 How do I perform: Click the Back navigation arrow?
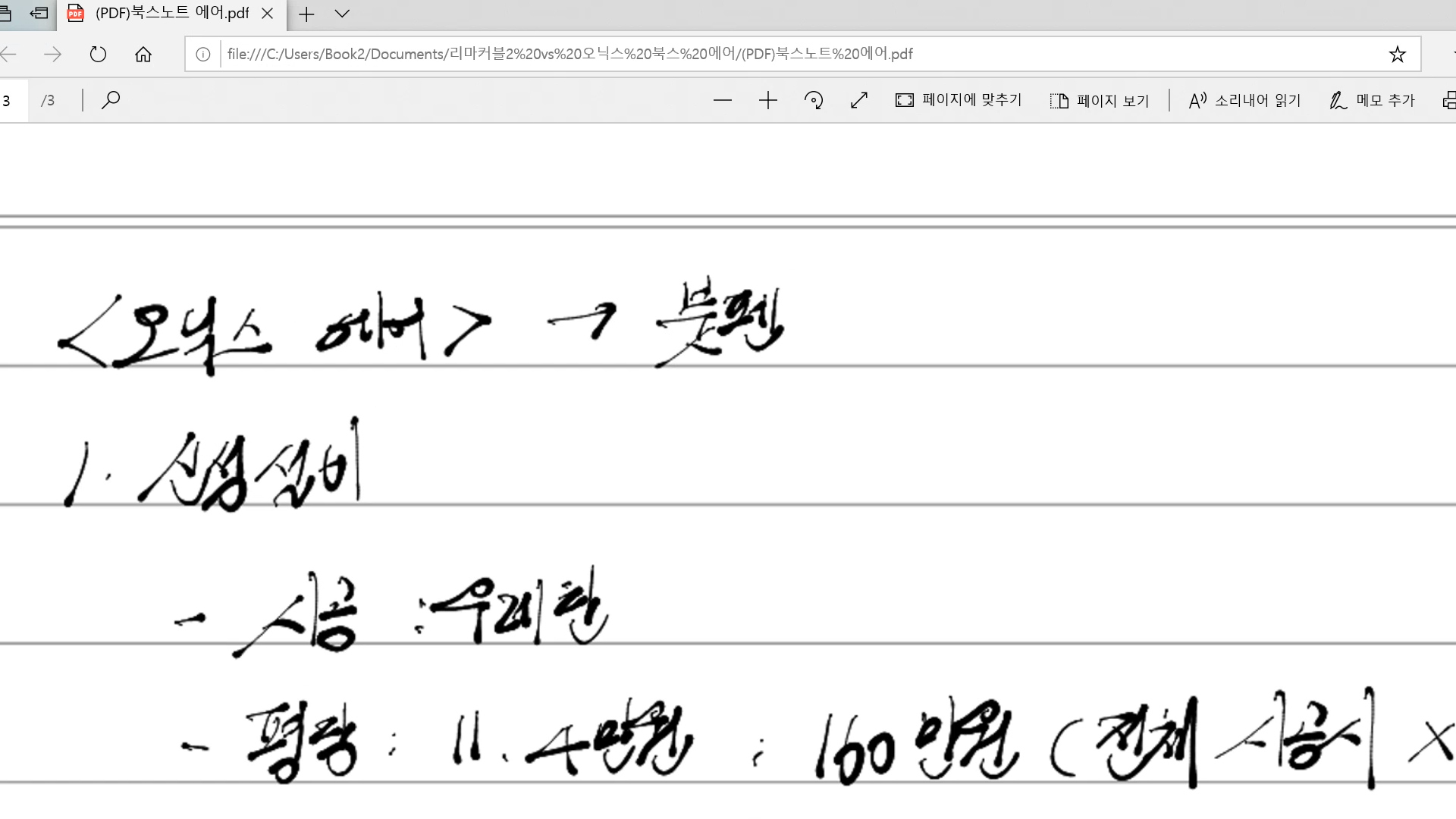[9, 55]
